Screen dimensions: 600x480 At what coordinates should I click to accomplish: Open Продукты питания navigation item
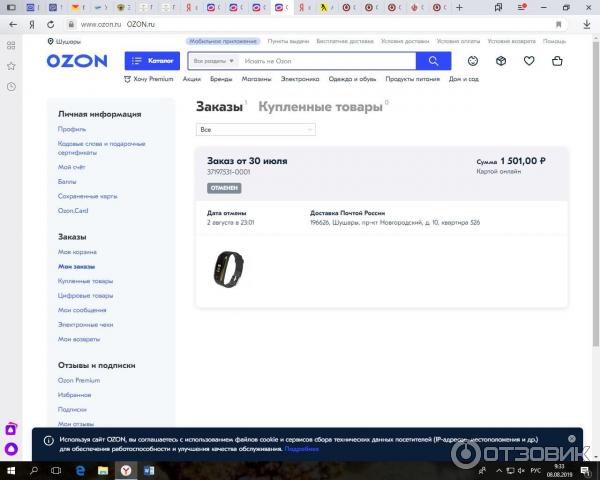click(x=412, y=79)
